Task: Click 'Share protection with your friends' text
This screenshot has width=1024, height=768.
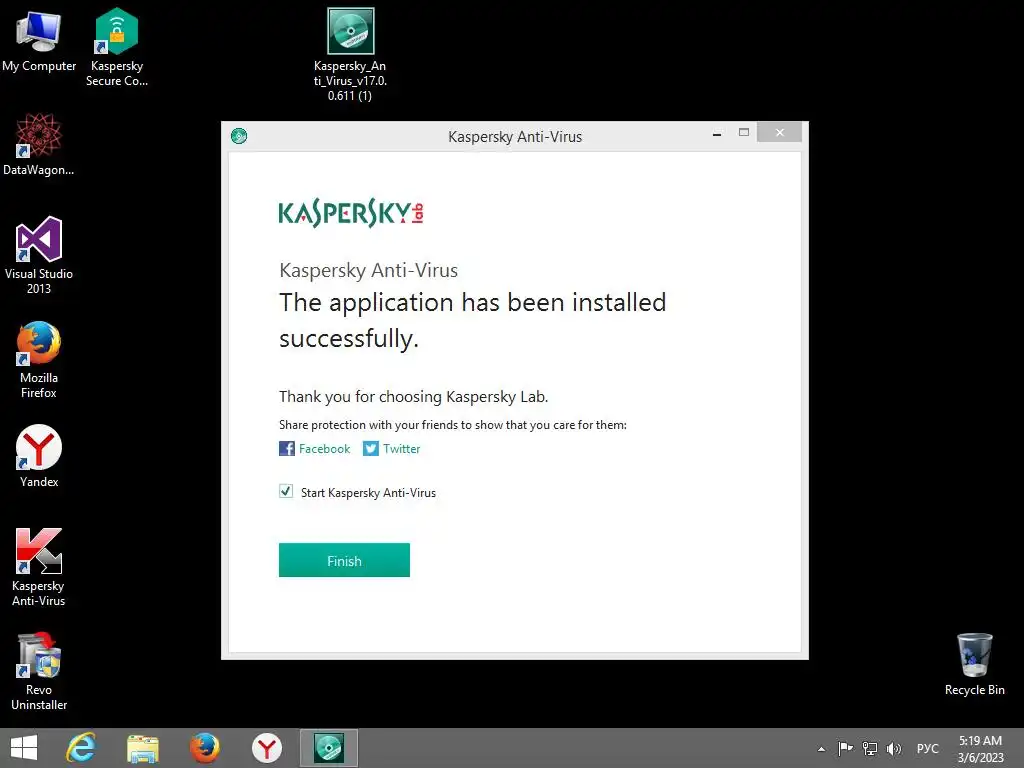Action: 453,424
